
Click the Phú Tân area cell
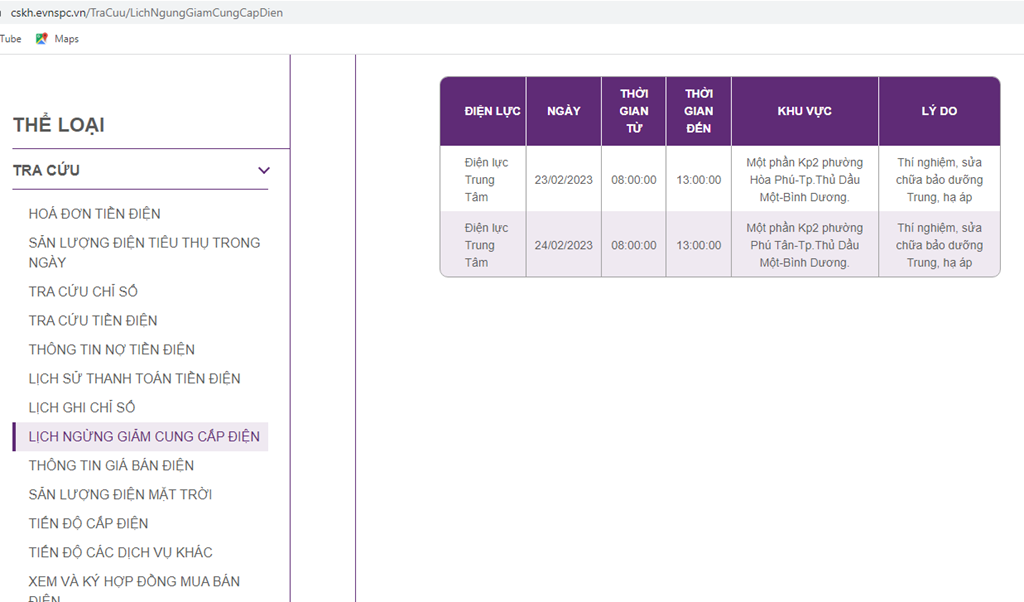coord(805,246)
